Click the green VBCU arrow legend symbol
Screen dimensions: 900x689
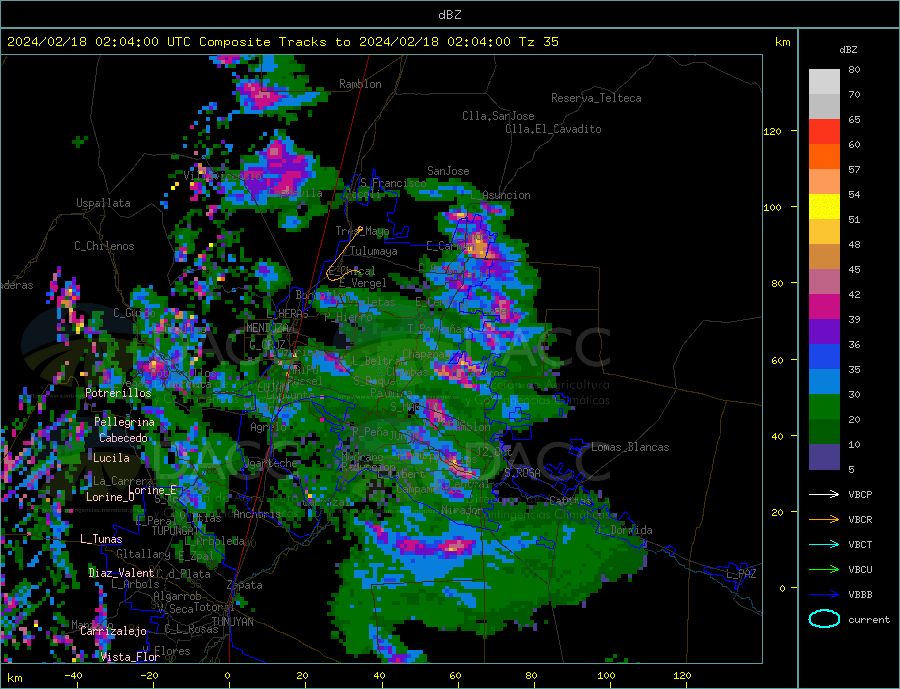coord(824,570)
